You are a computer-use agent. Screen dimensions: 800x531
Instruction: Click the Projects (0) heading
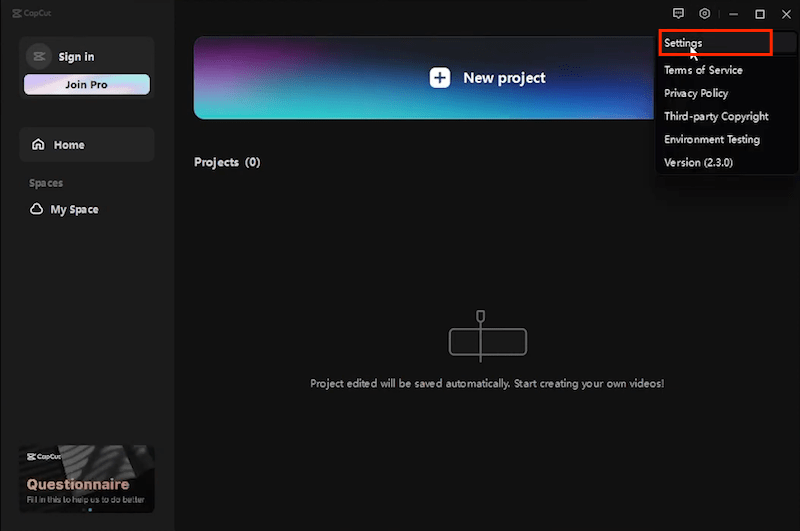click(227, 162)
